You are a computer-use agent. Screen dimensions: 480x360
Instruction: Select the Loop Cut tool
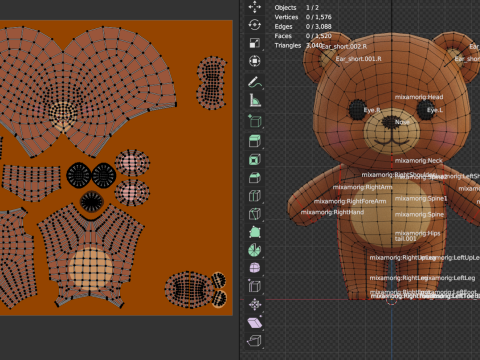[255, 195]
